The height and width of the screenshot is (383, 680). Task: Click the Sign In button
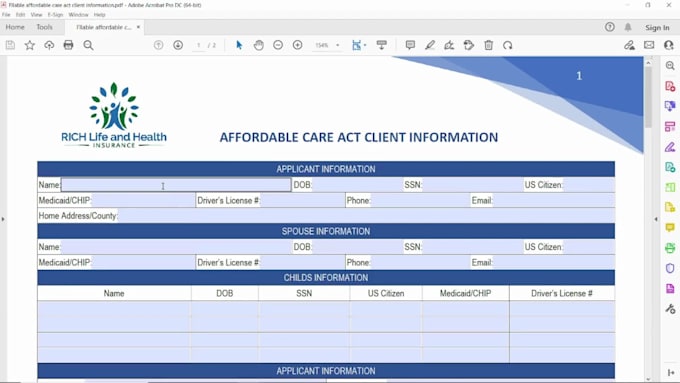click(x=657, y=27)
